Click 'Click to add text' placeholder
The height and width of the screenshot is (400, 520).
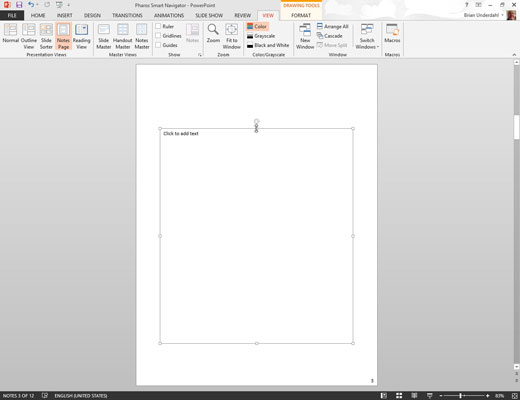click(181, 134)
